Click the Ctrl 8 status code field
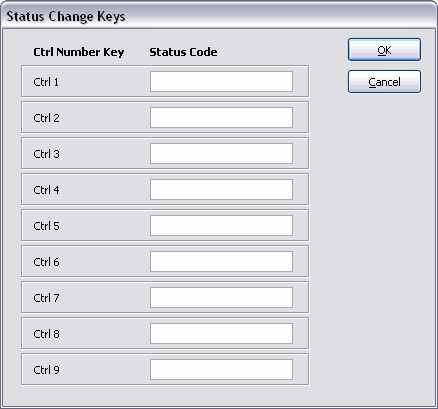 click(221, 333)
